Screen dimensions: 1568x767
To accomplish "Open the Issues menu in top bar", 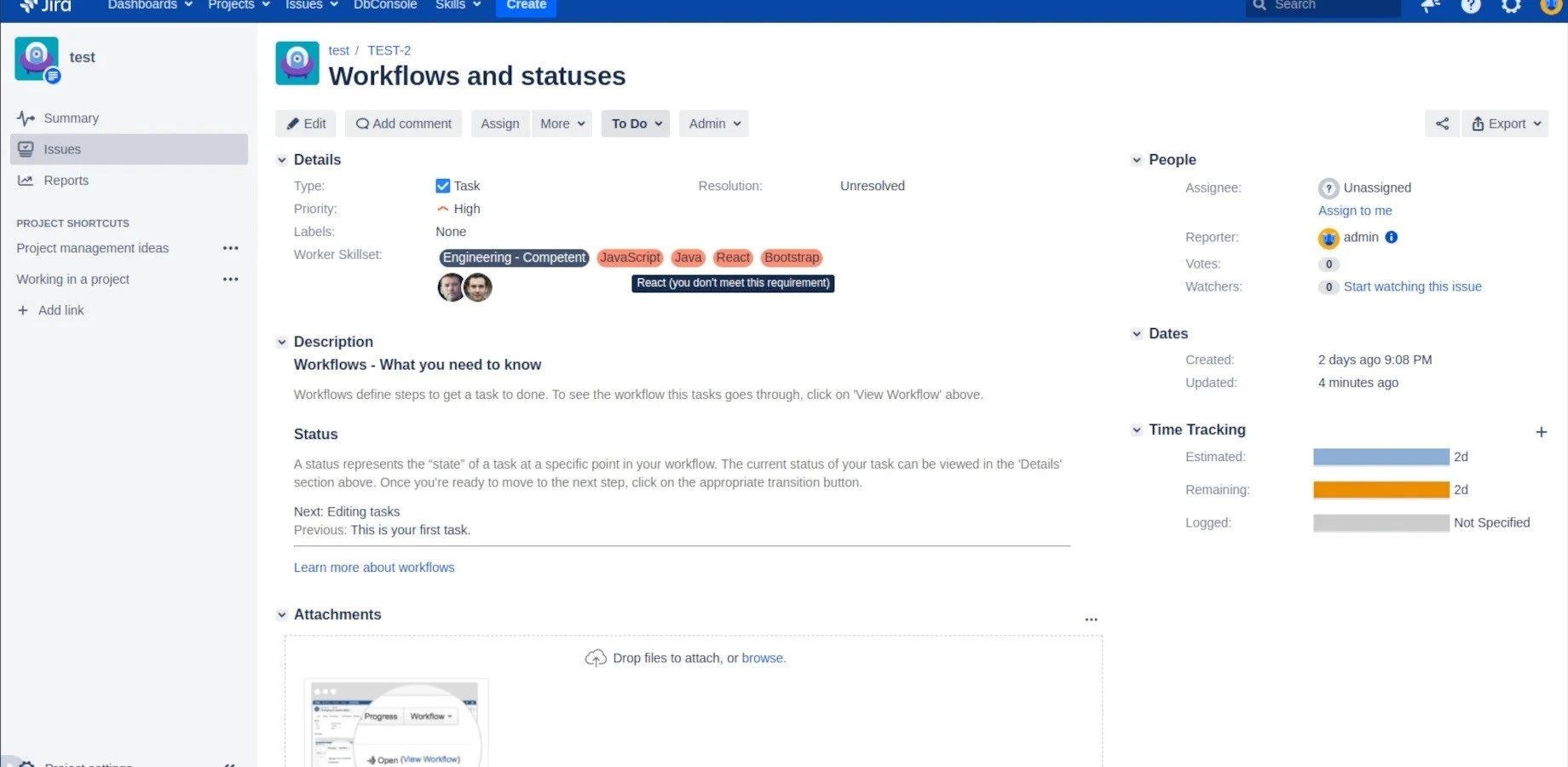I will click(x=312, y=5).
